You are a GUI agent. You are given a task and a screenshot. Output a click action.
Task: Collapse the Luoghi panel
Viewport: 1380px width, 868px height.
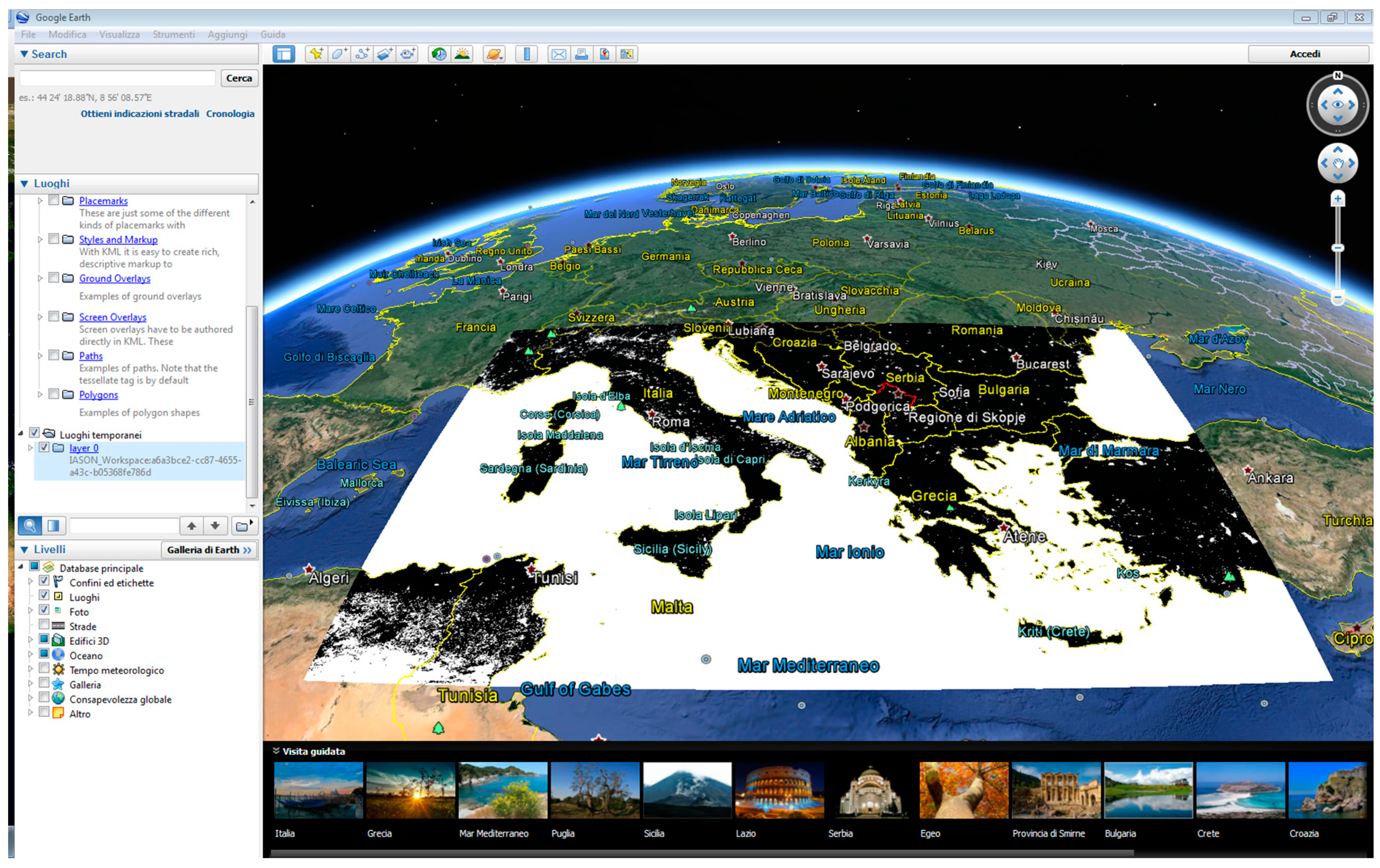tap(24, 183)
